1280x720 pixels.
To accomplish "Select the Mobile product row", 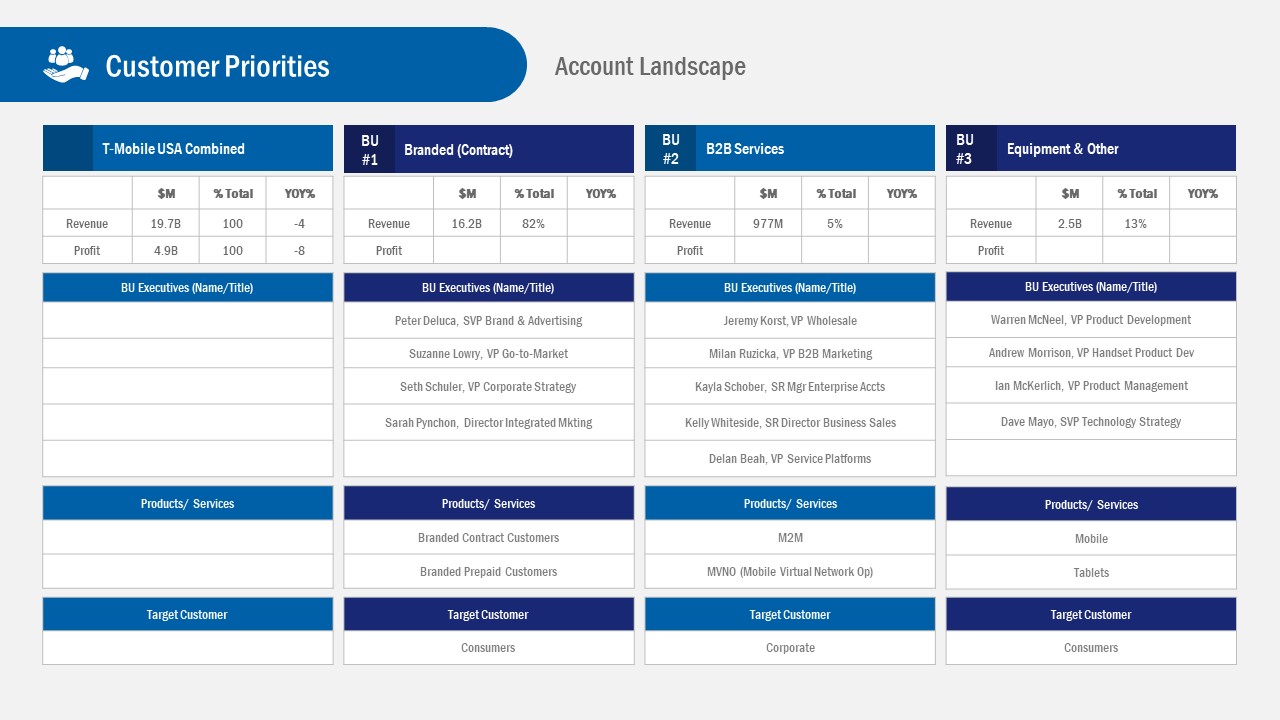I will pos(1091,539).
